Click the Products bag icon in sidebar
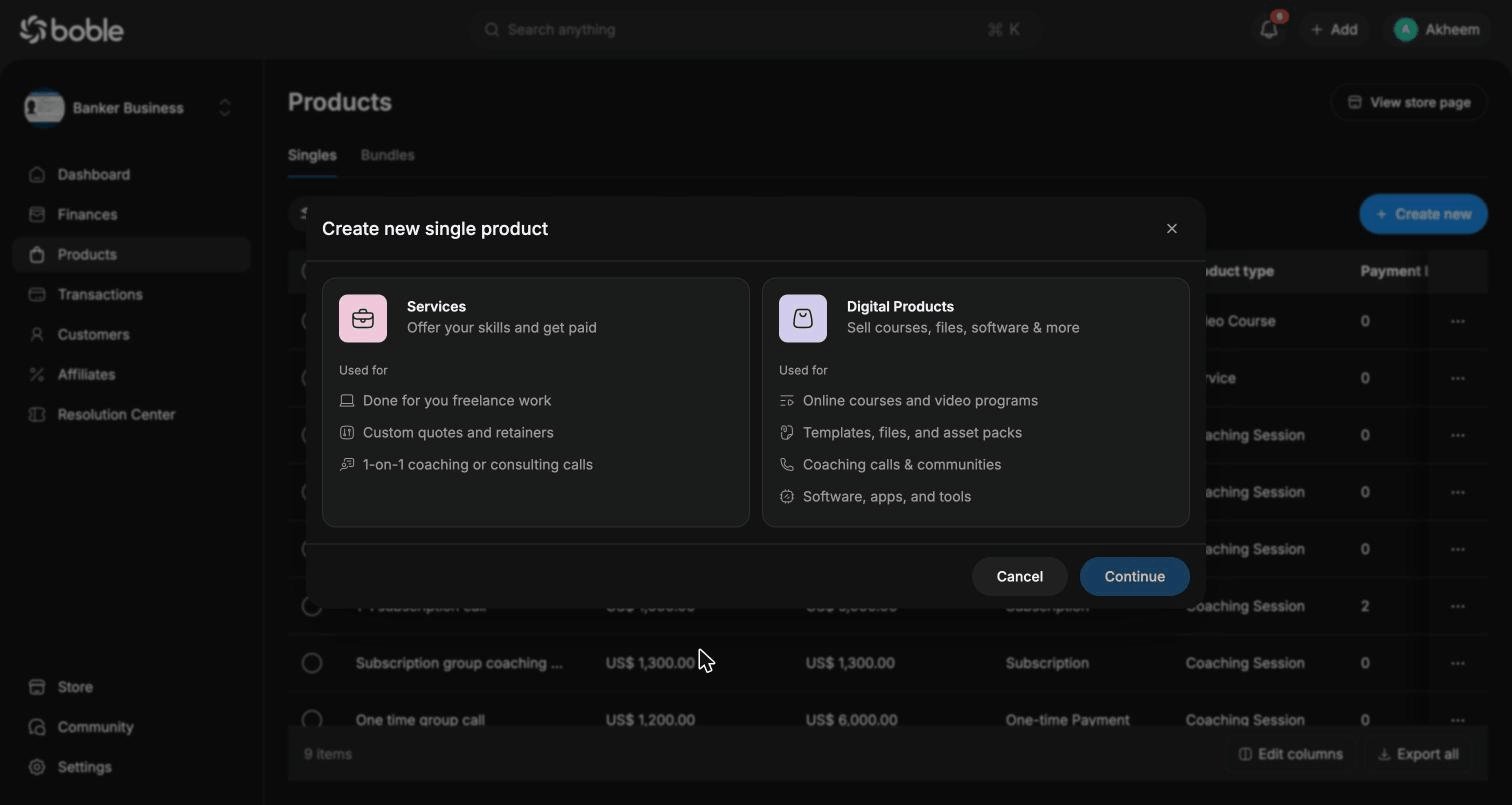 tap(37, 255)
